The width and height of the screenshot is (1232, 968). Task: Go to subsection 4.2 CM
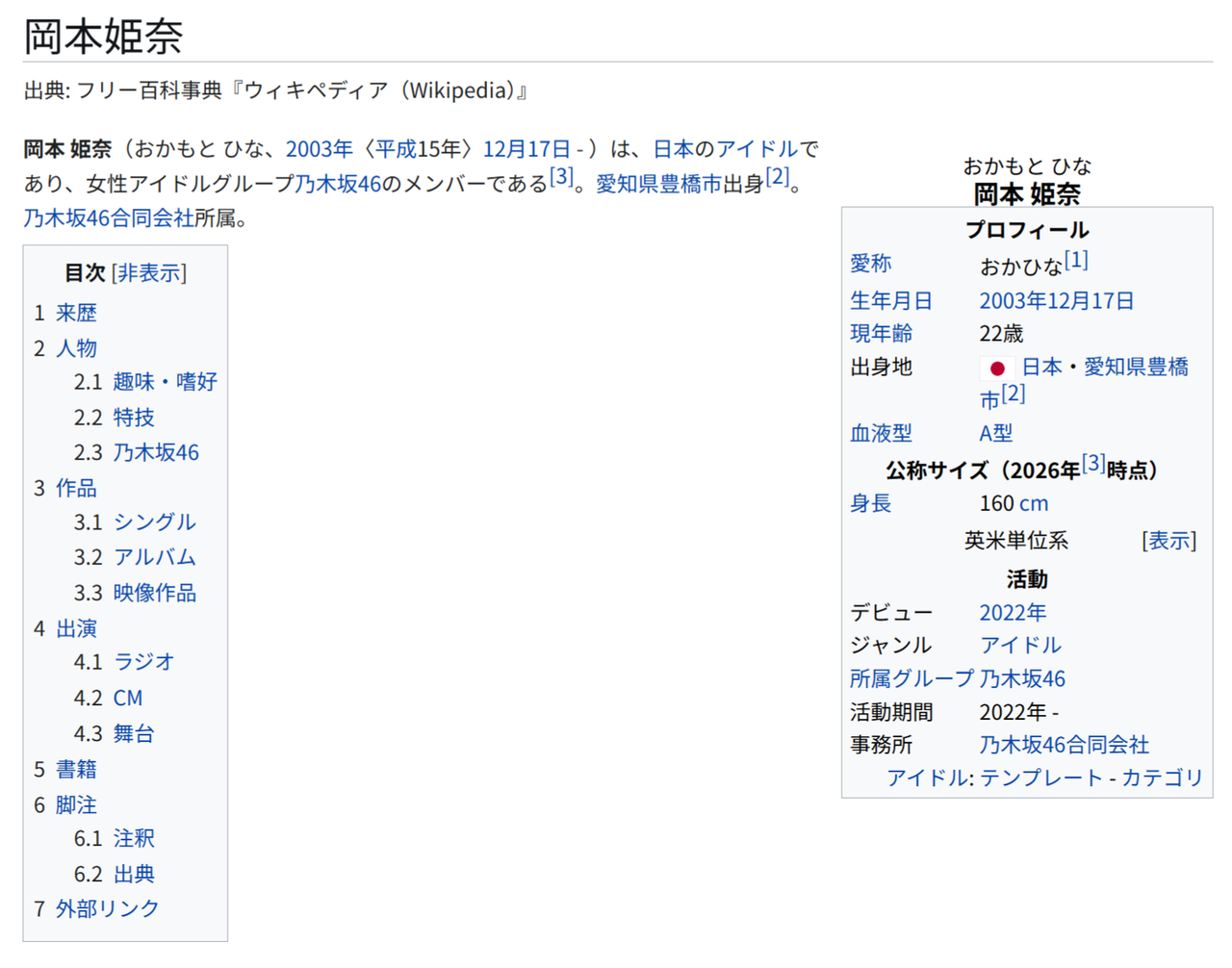click(x=128, y=698)
